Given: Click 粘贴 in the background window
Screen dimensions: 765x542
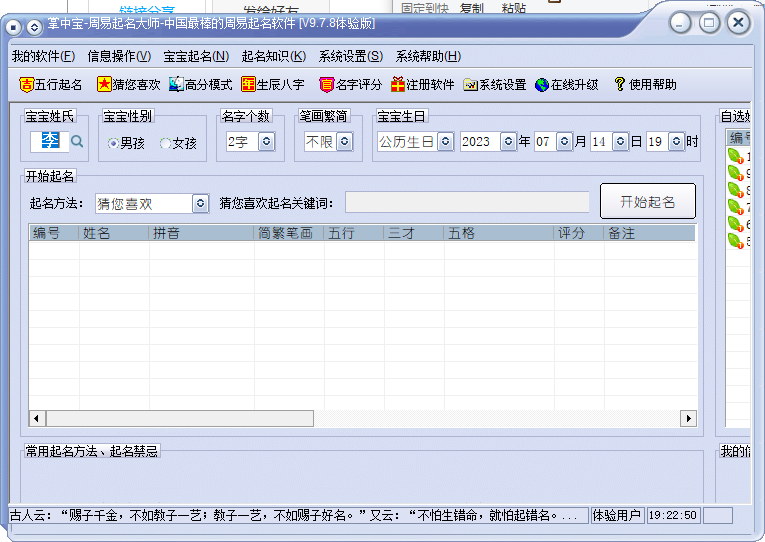Looking at the screenshot, I should pos(513,8).
